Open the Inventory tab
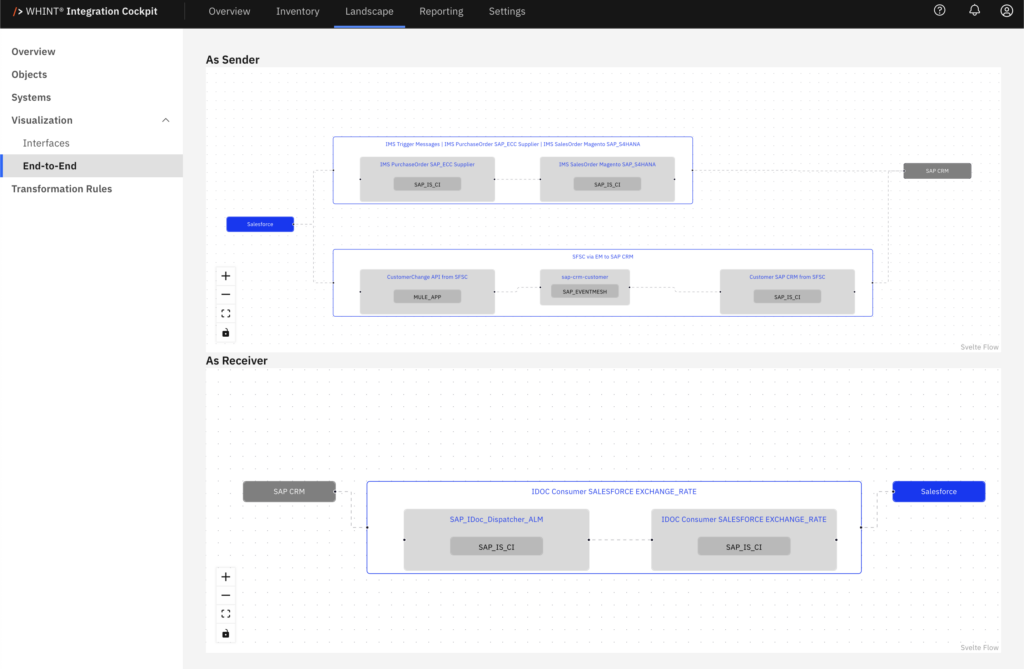Image resolution: width=1024 pixels, height=669 pixels. pos(298,12)
